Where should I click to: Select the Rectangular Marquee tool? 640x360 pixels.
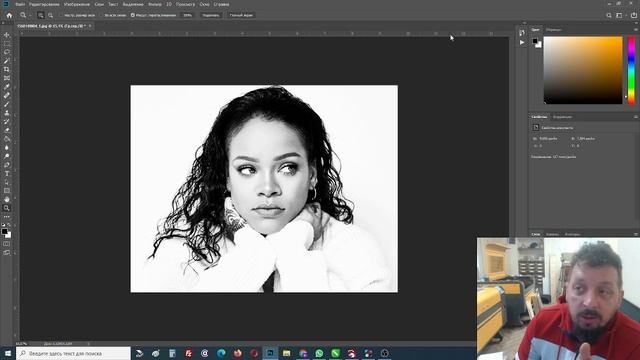7,44
